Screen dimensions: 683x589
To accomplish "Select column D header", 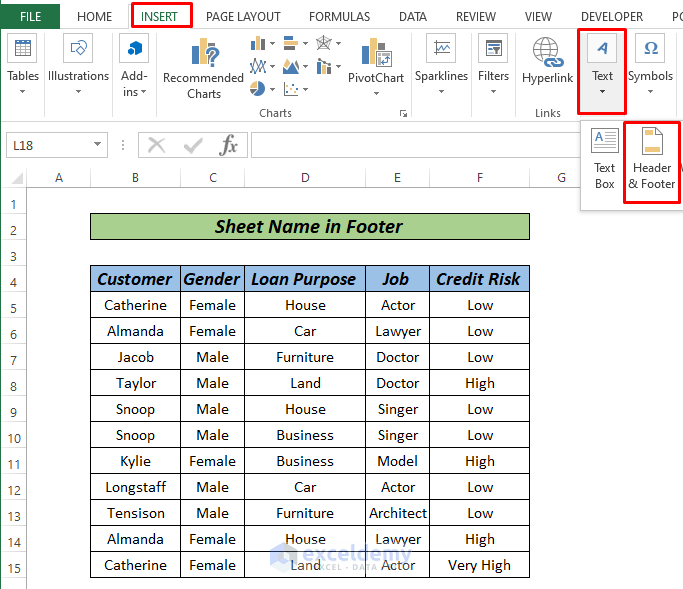I will pyautogui.click(x=305, y=178).
